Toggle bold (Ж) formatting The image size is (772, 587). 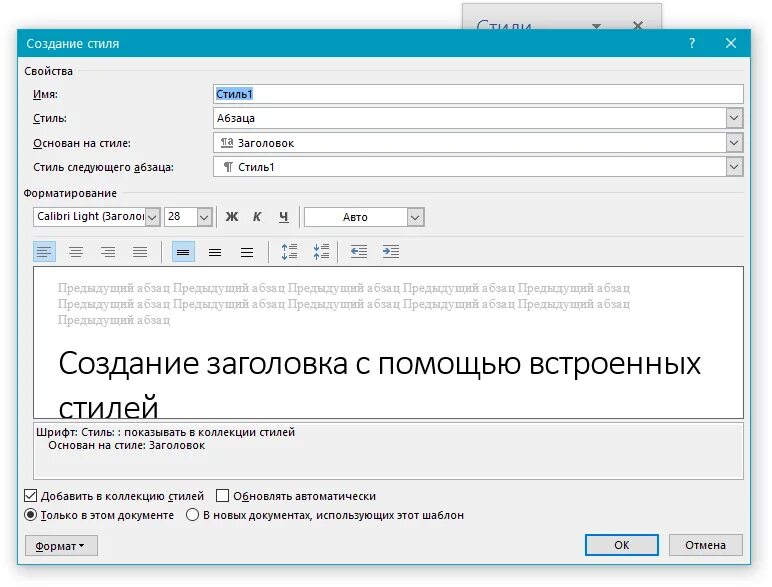231,217
